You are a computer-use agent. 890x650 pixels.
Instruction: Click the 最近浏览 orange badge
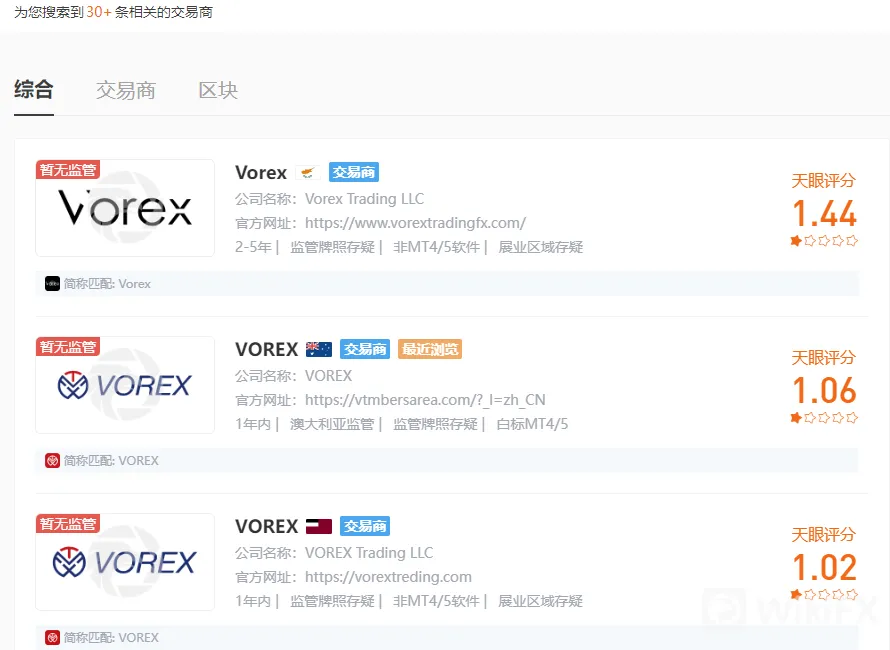(x=430, y=349)
